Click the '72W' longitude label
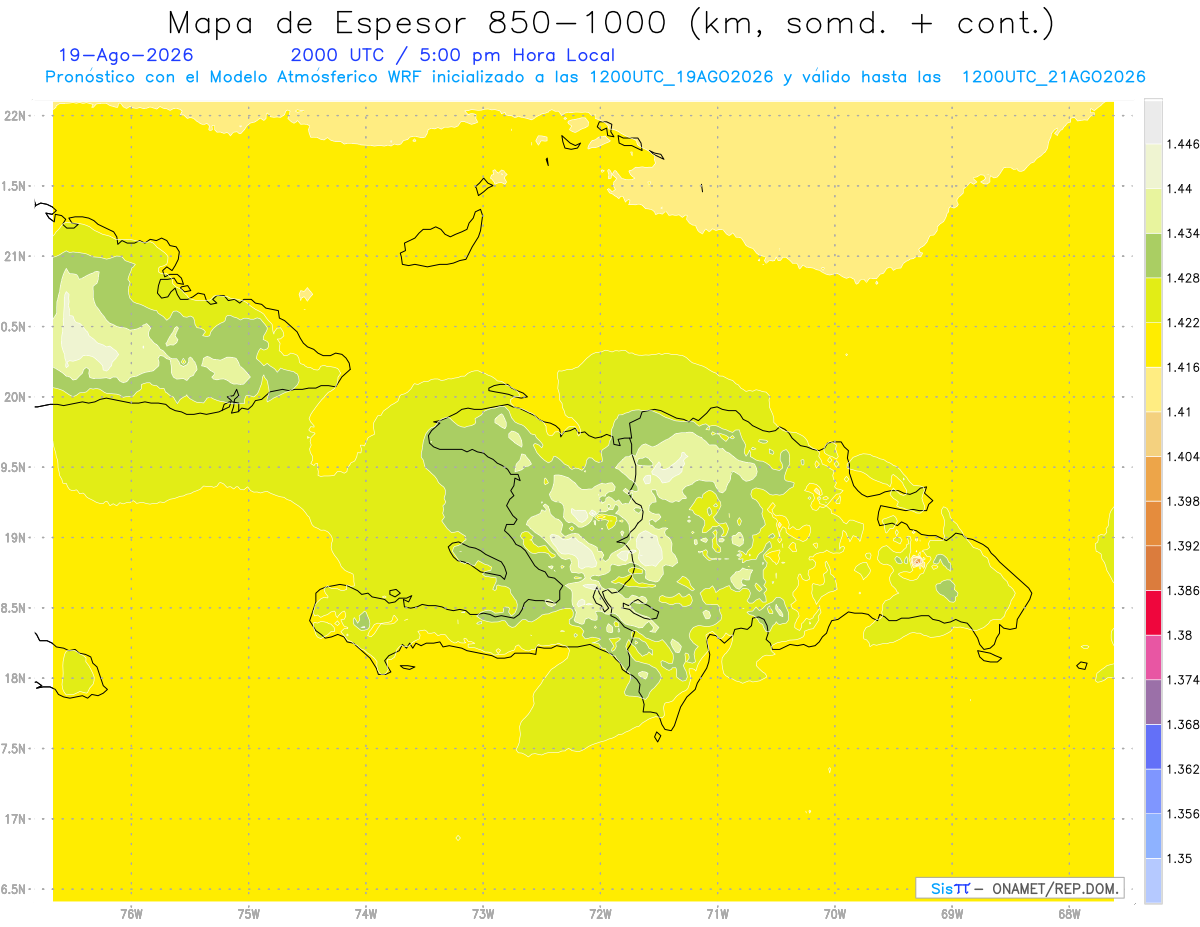This screenshot has height=927, width=1200. pyautogui.click(x=600, y=914)
